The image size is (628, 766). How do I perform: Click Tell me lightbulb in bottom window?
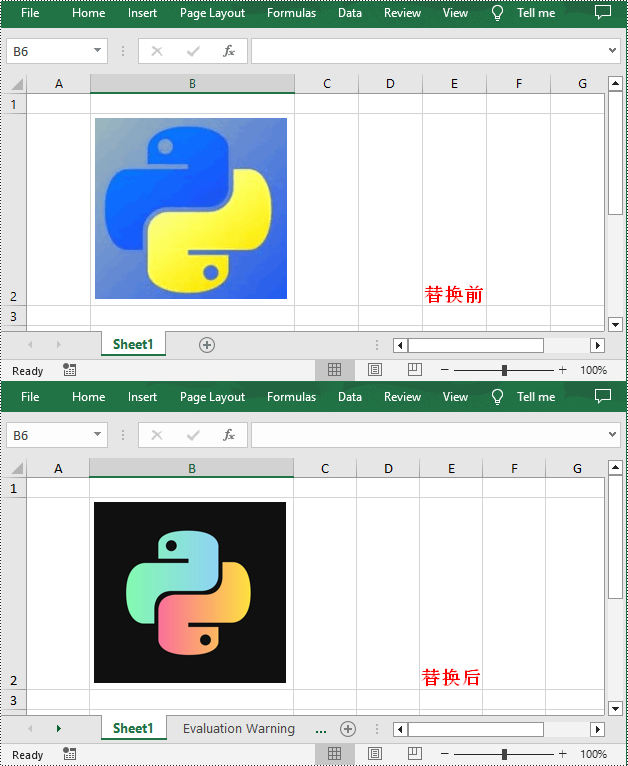pos(497,397)
